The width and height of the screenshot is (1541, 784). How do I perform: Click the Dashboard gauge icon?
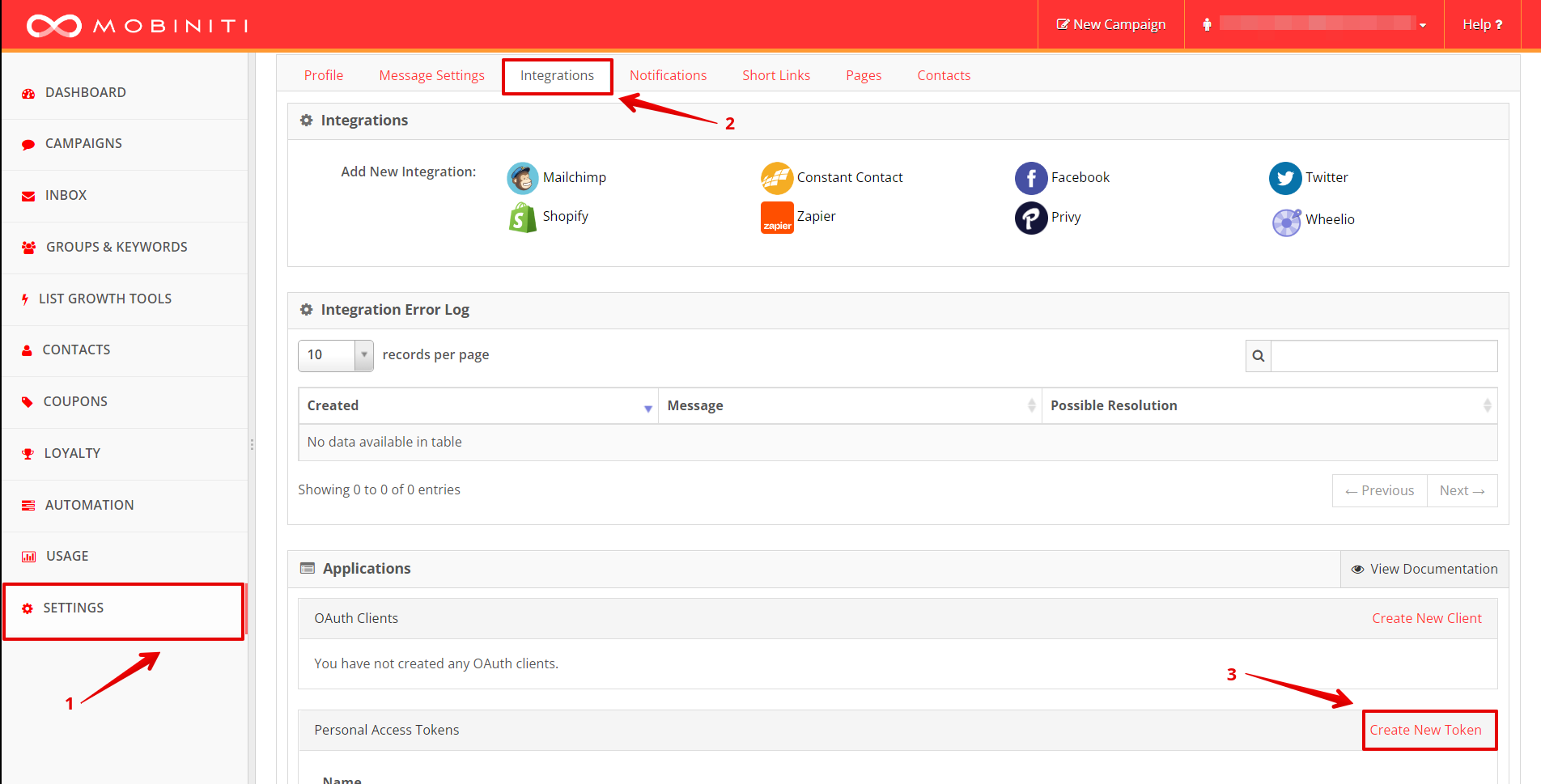pyautogui.click(x=28, y=93)
